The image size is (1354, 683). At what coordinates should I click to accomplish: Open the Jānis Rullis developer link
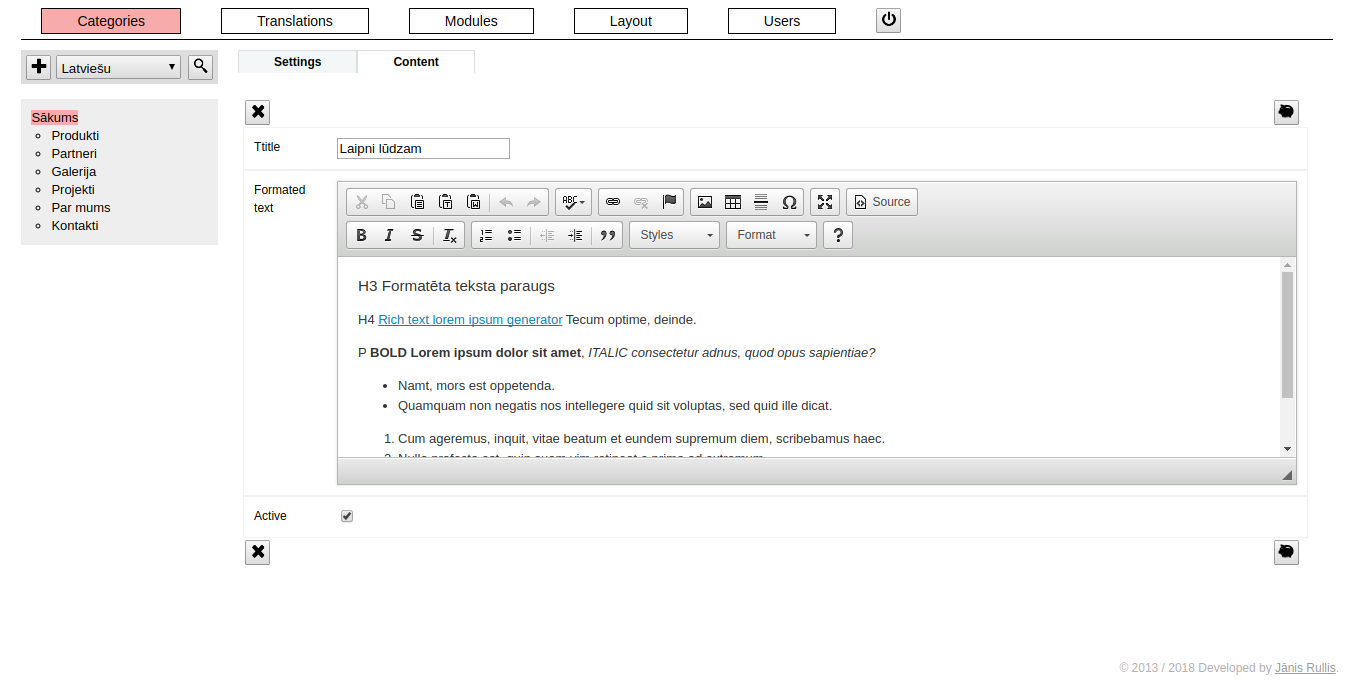point(1306,668)
